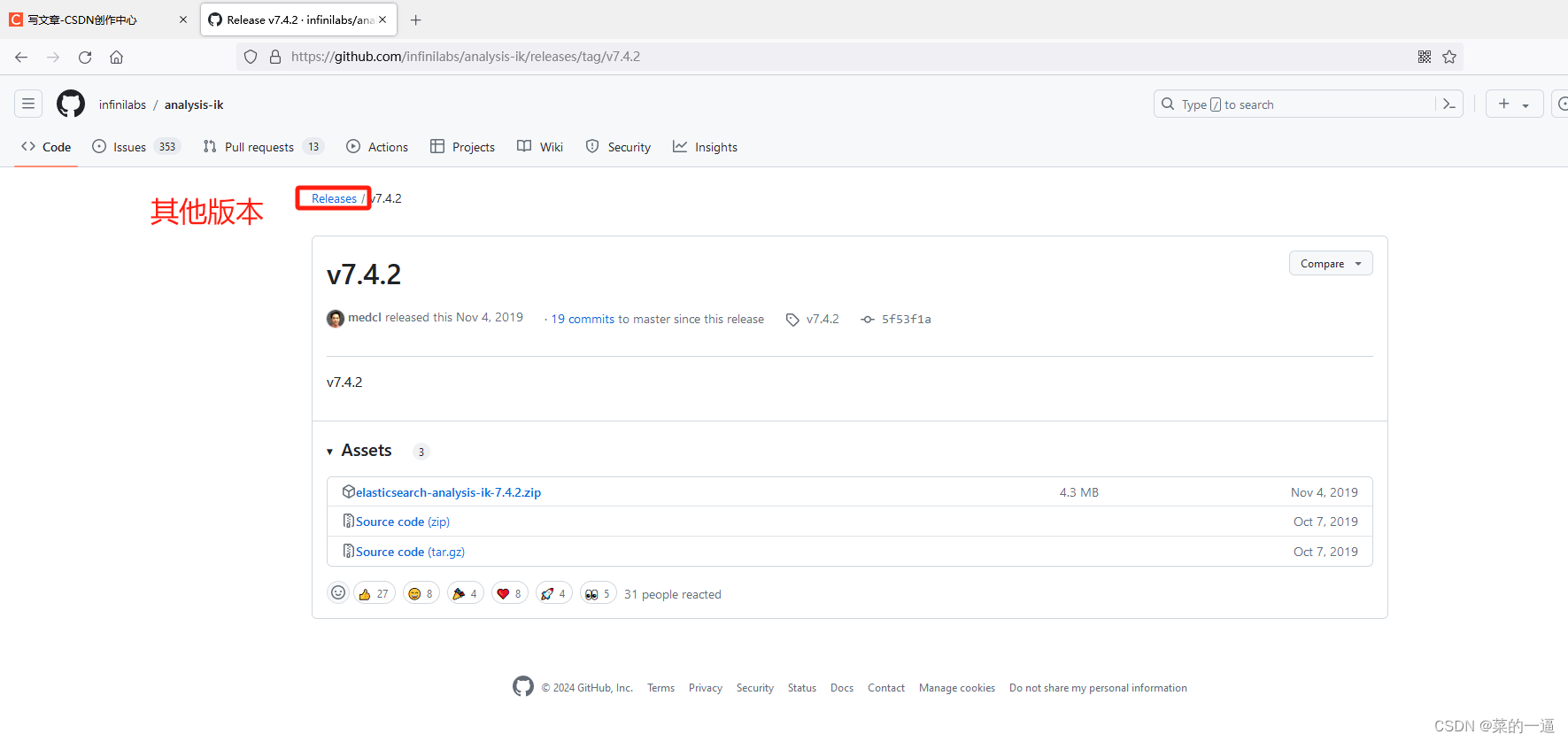1568x742 pixels.
Task: Close the CSDN browser tab
Action: tap(183, 19)
